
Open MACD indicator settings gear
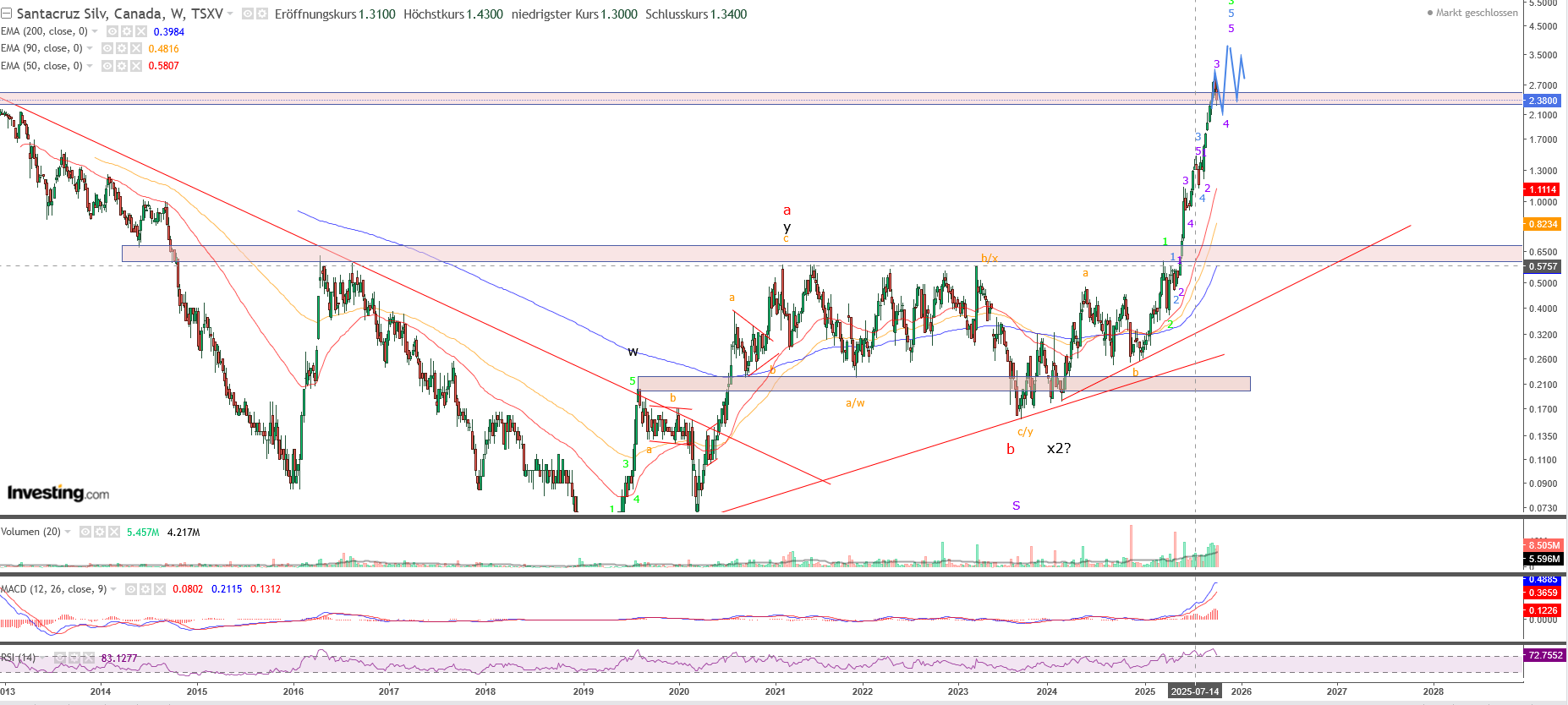pos(144,589)
